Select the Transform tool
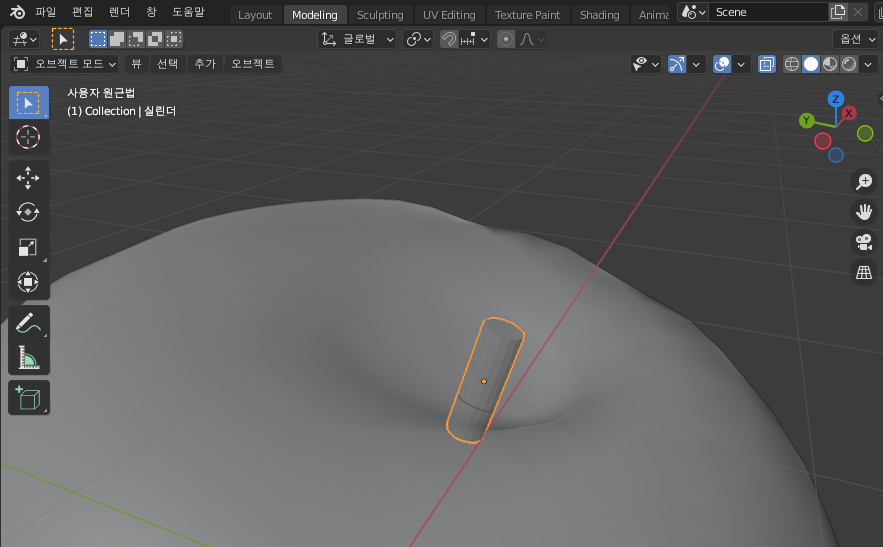Image resolution: width=883 pixels, height=547 pixels. 28,282
